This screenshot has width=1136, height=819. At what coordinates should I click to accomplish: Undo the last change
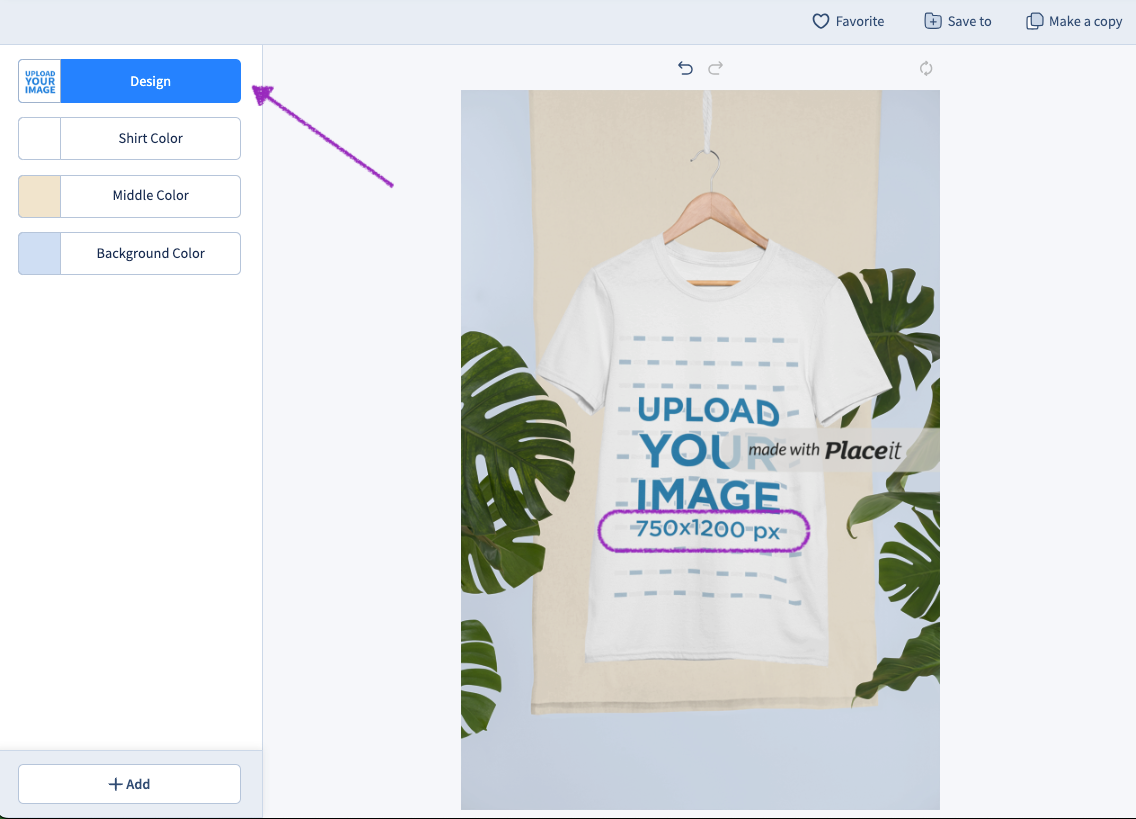pos(685,68)
